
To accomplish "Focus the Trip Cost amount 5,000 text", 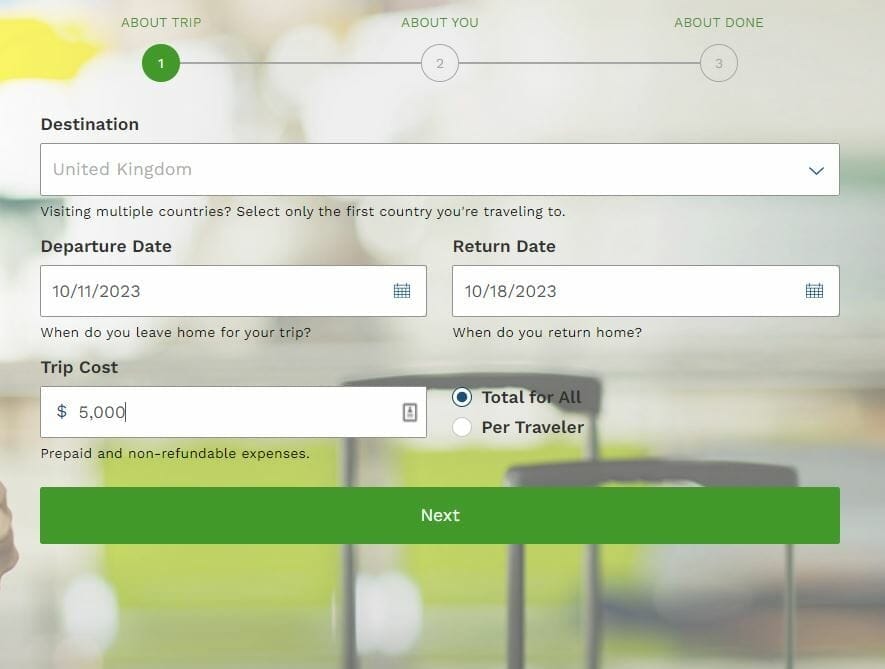I will pyautogui.click(x=102, y=412).
